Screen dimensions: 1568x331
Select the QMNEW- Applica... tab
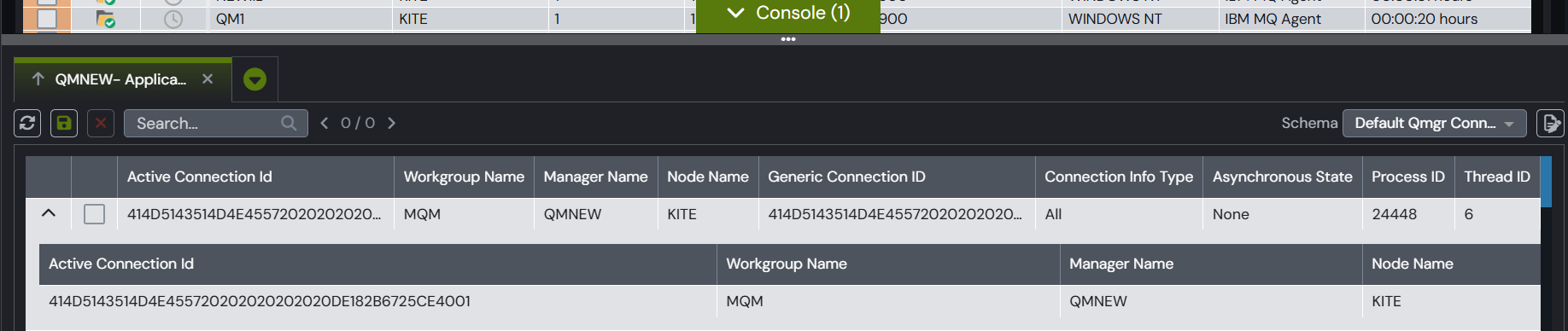pos(120,79)
